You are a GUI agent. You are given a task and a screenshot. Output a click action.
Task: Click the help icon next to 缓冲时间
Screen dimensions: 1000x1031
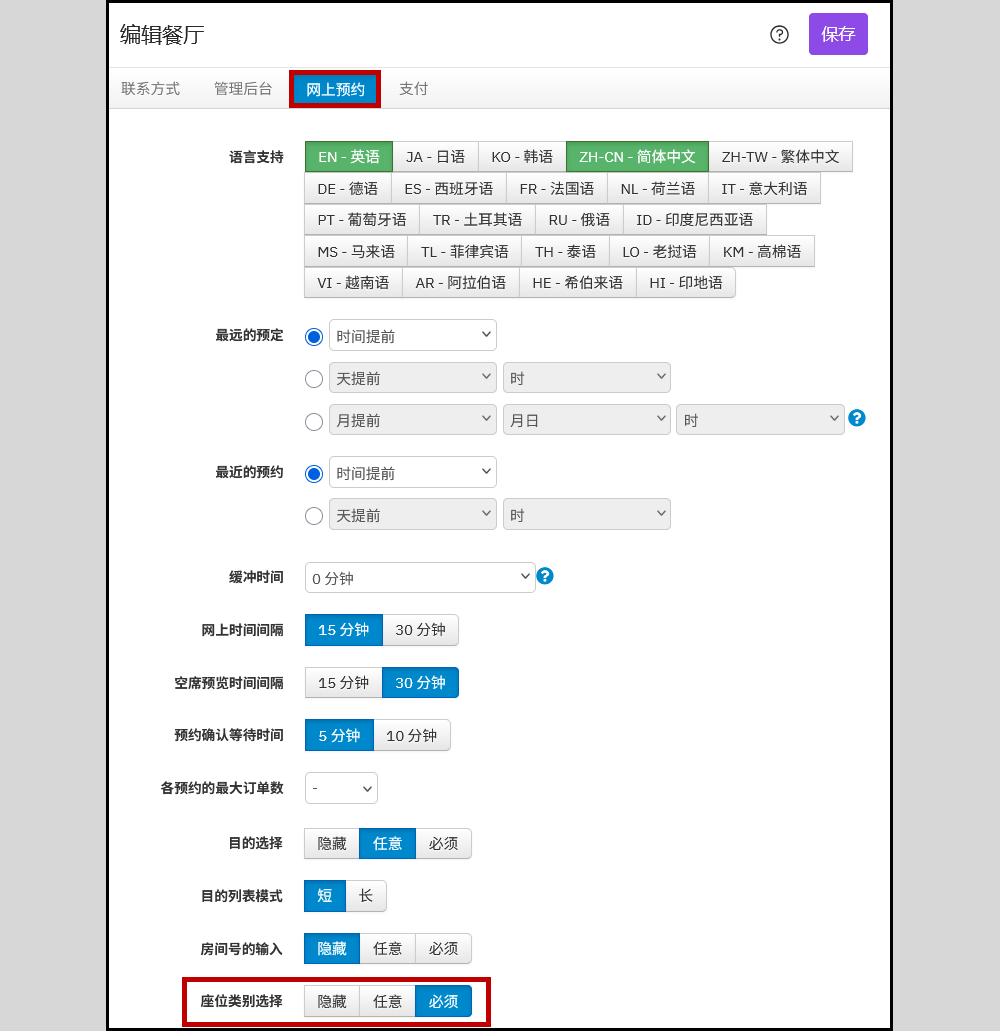tap(545, 577)
